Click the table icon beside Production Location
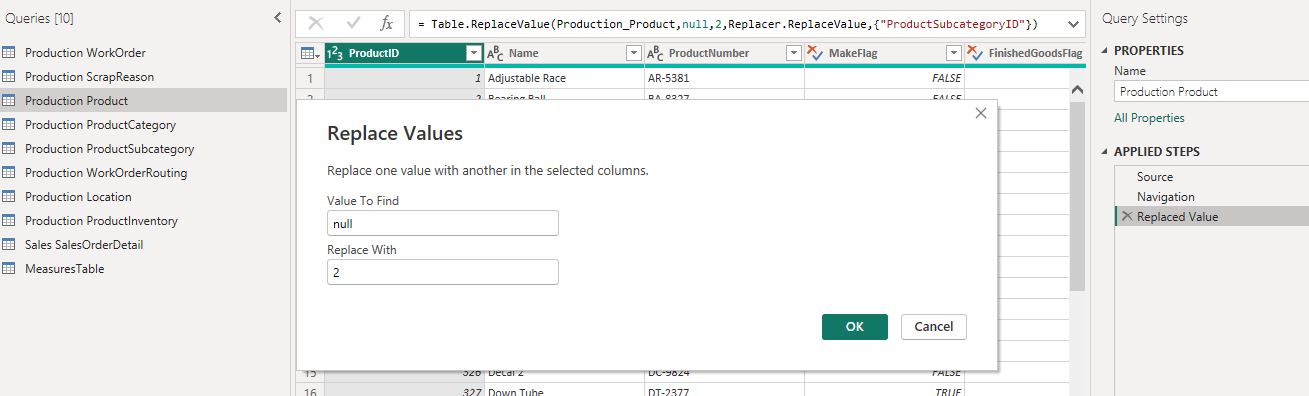Image resolution: width=1309 pixels, height=396 pixels. click(x=9, y=197)
